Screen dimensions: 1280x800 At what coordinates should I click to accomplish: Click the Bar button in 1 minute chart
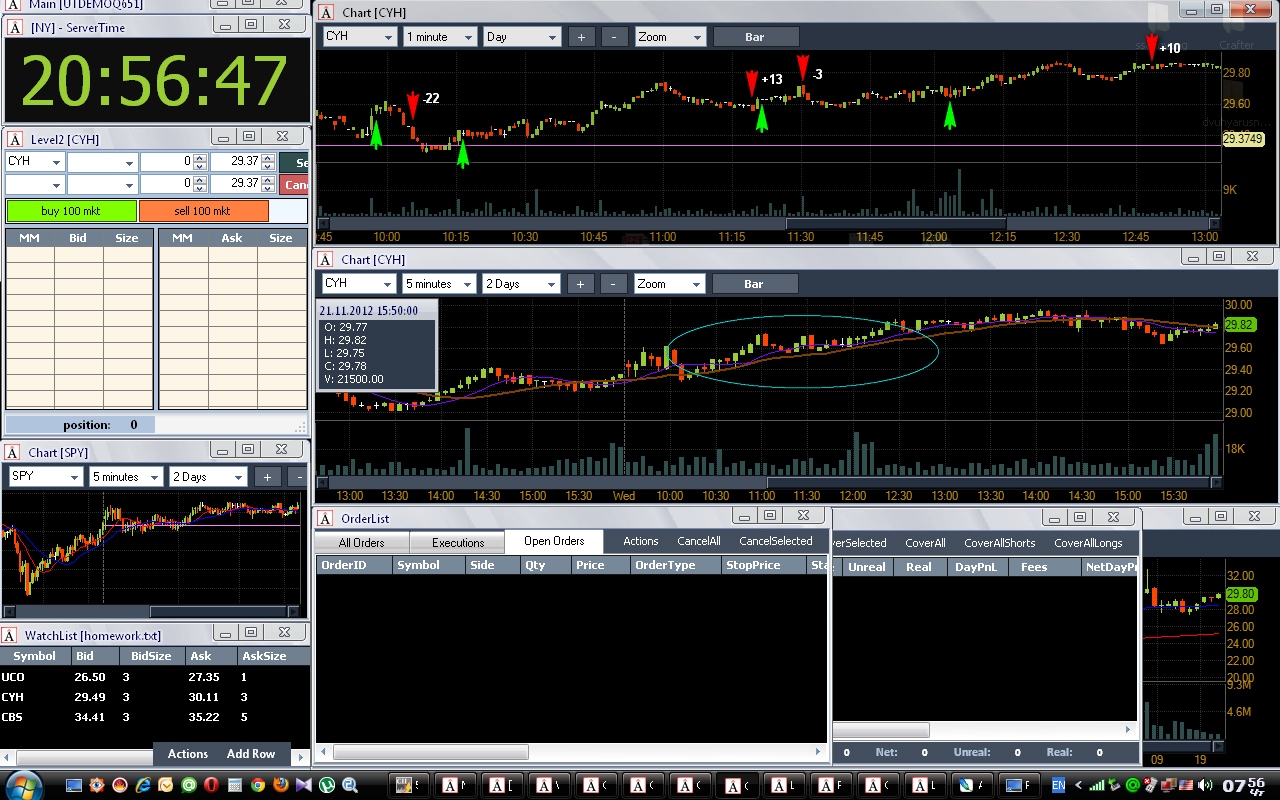pos(755,37)
